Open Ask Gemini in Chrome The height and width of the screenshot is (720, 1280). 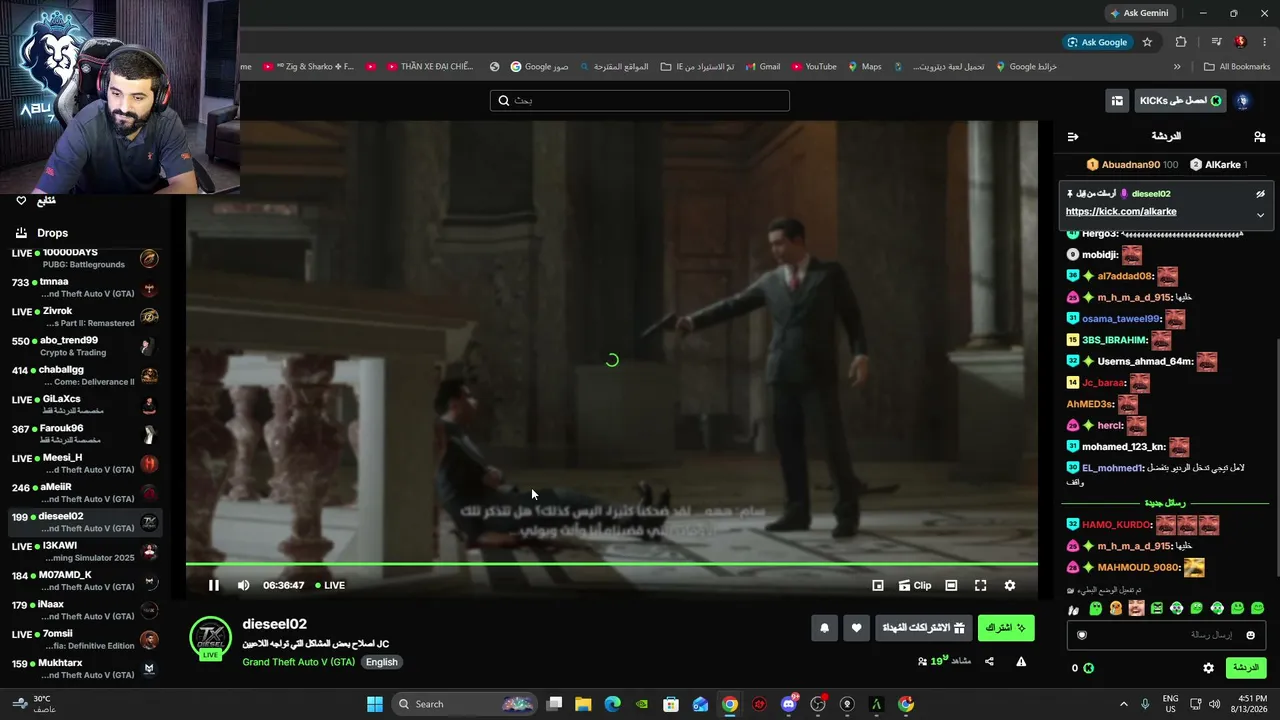tap(1139, 13)
